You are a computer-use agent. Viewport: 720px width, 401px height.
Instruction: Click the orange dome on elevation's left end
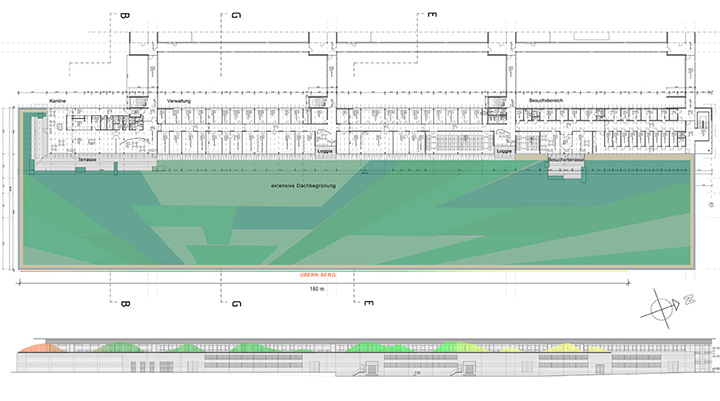[38, 347]
